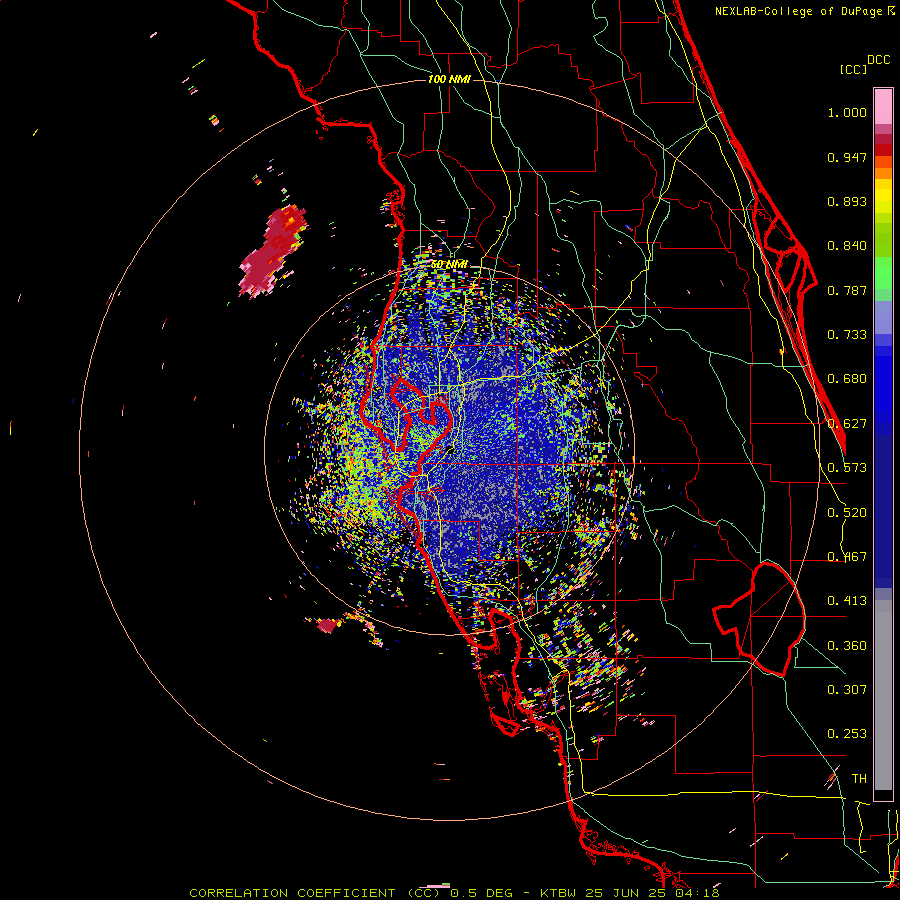Click the 25 JUN 25 04:18 timestamp
This screenshot has height=900, width=900.
(x=652, y=893)
